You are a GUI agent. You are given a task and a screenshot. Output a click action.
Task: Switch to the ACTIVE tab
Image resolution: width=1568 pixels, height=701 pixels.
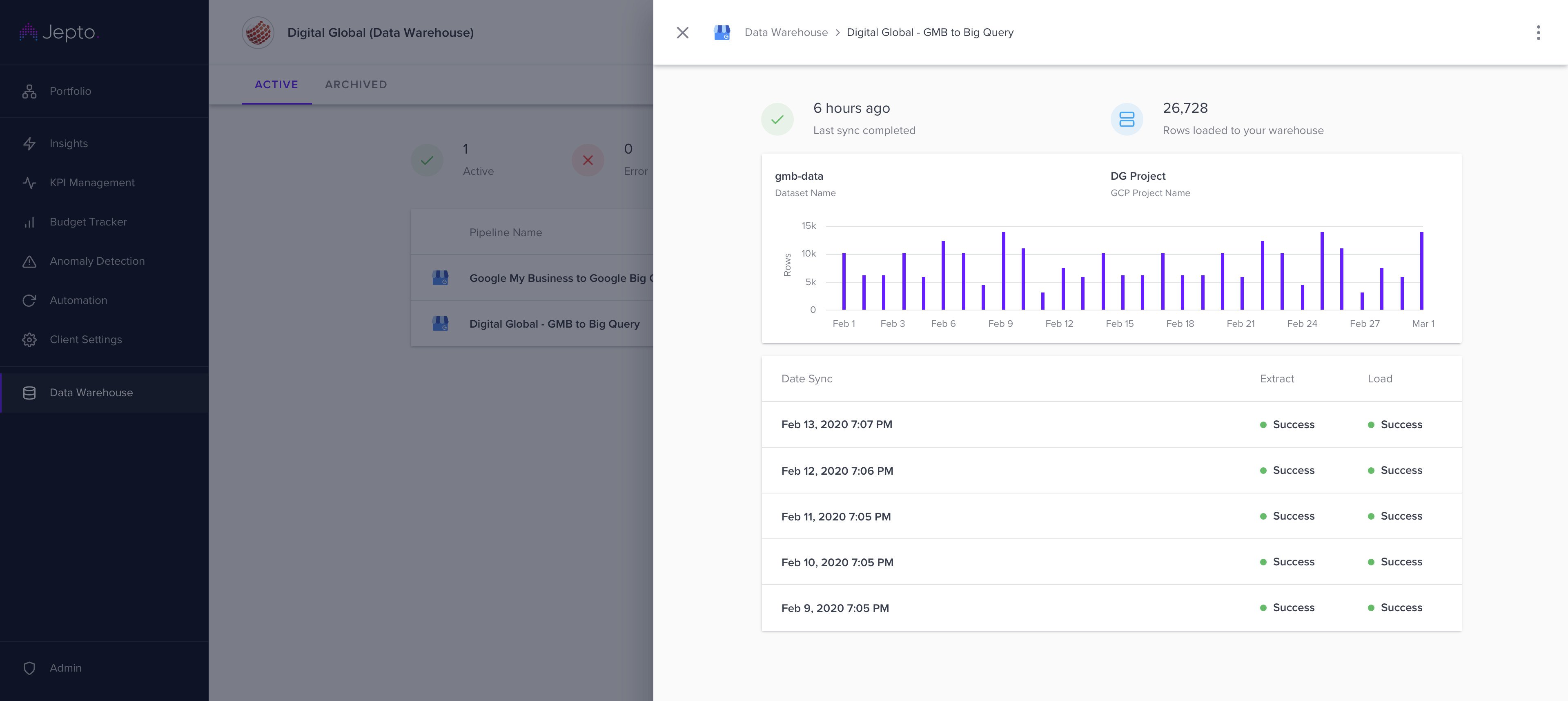[x=276, y=85]
